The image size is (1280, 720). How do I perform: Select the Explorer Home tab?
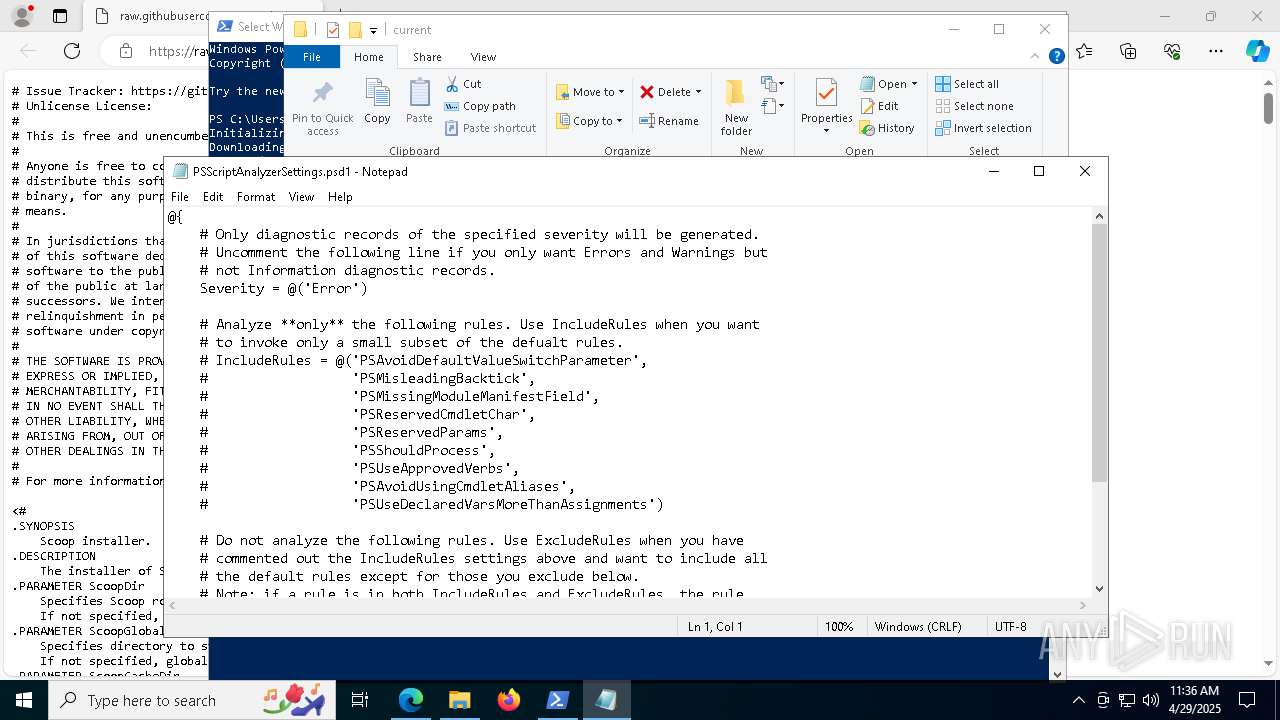368,57
